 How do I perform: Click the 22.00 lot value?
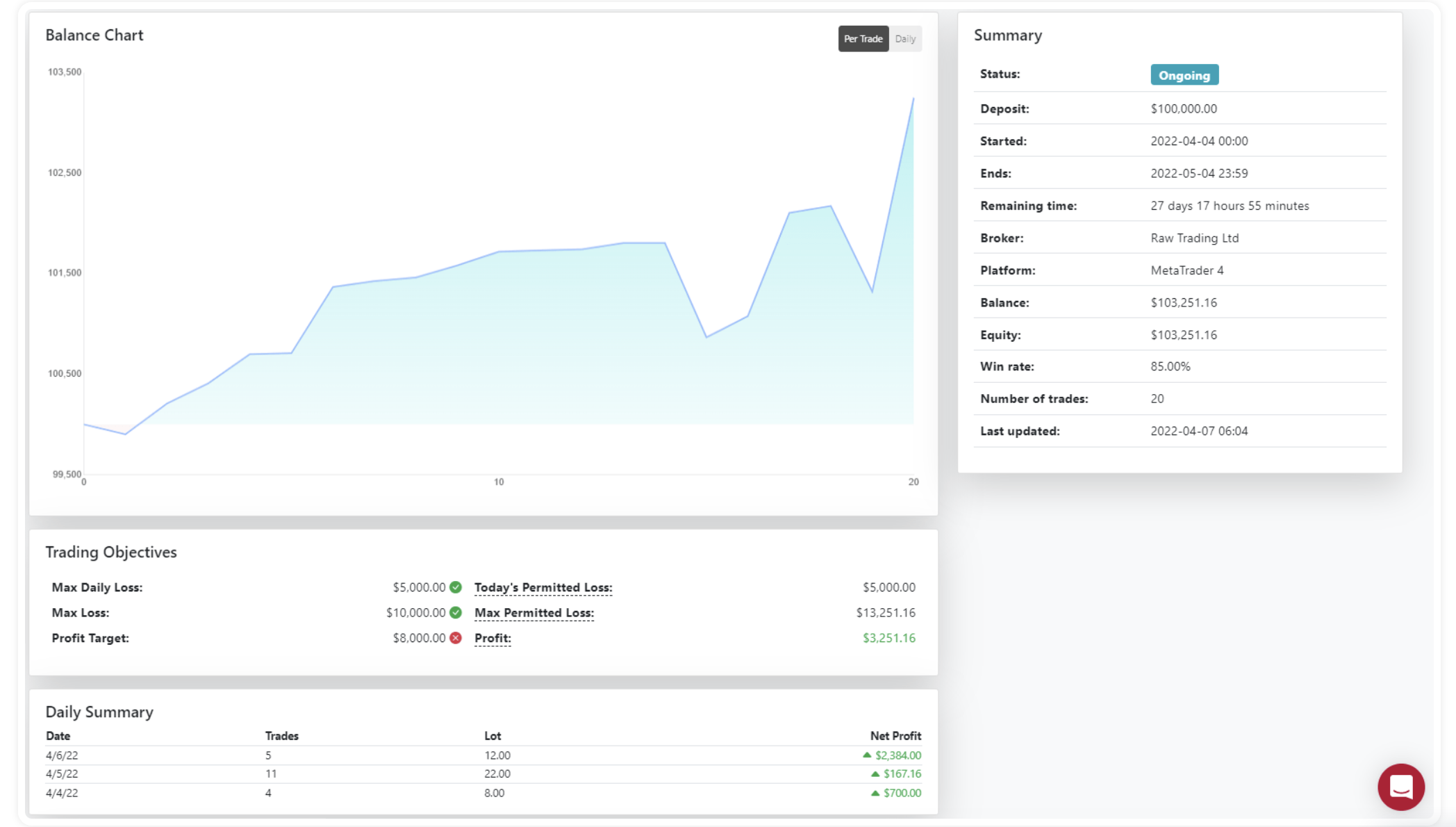pyautogui.click(x=497, y=773)
